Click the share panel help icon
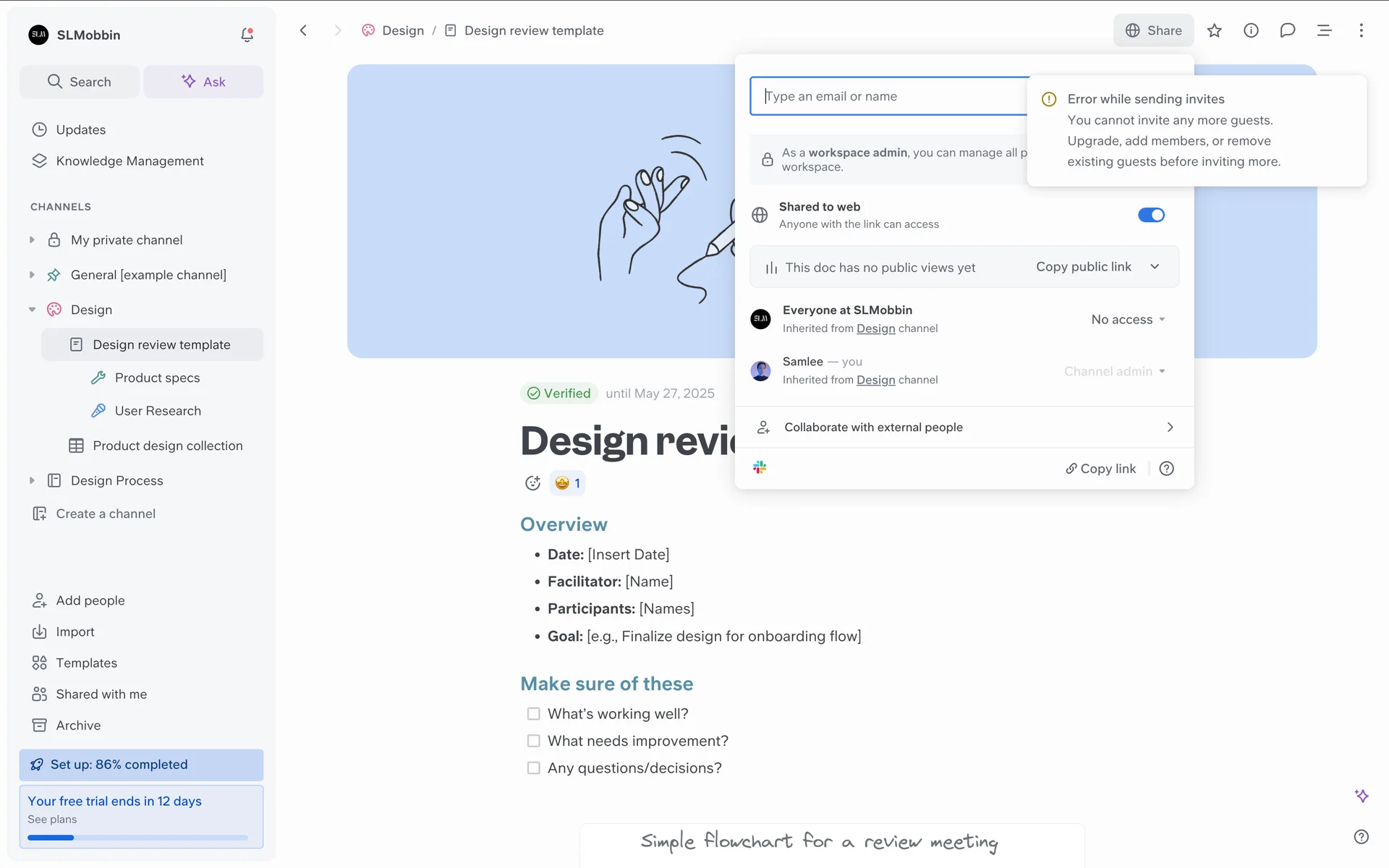This screenshot has width=1389, height=868. tap(1166, 469)
